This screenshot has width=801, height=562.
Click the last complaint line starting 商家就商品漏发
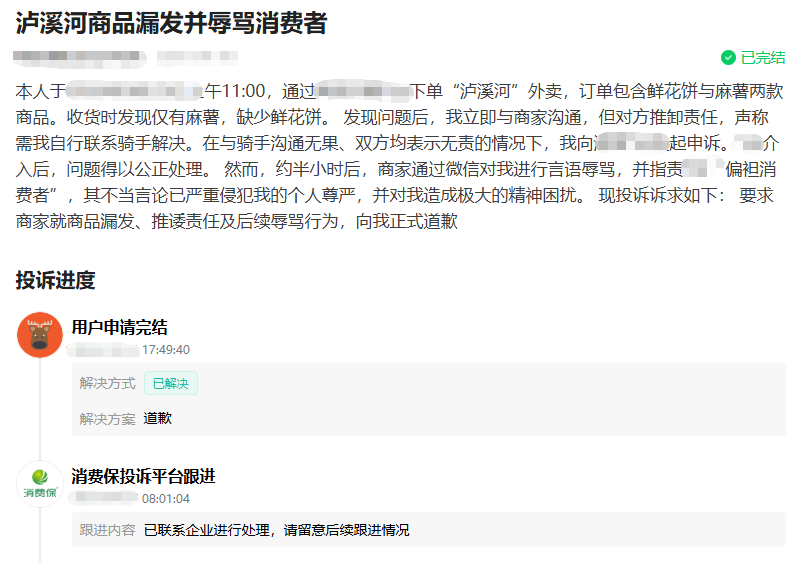[x=237, y=221]
